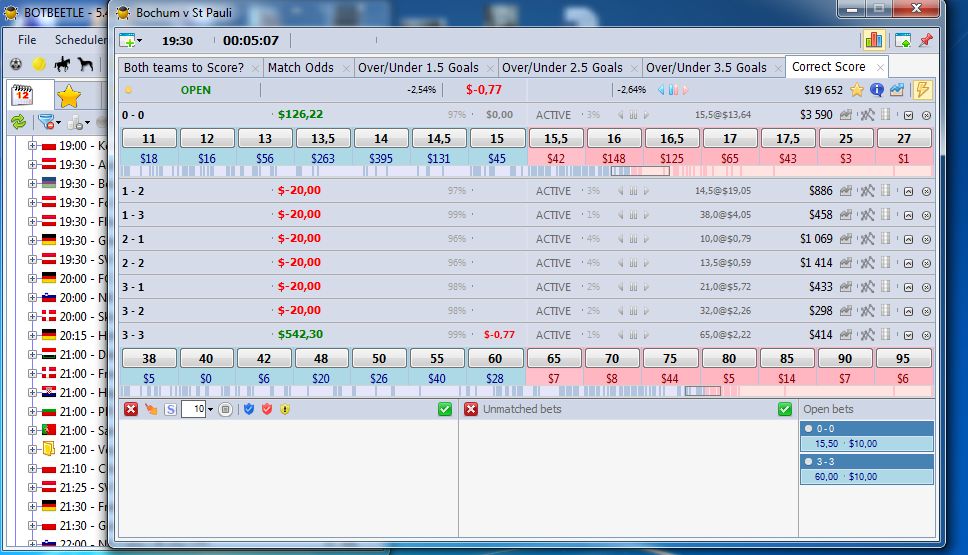This screenshot has width=968, height=555.
Task: Click odds button 60 in 3 - 3 ladder
Action: pos(495,359)
